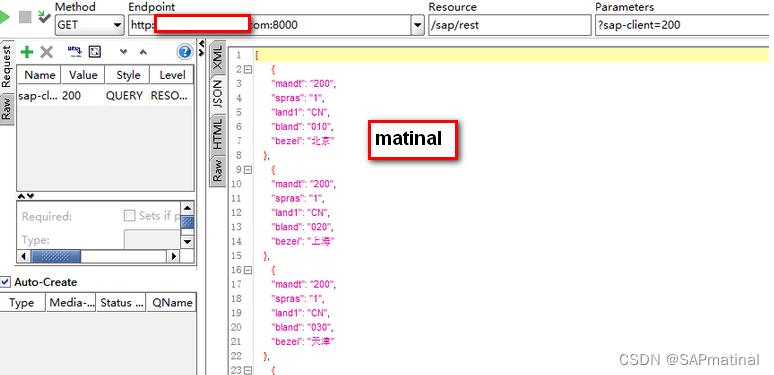This screenshot has height=375, width=774.
Task: Click the Status column header in the lower table
Action: pos(121,303)
